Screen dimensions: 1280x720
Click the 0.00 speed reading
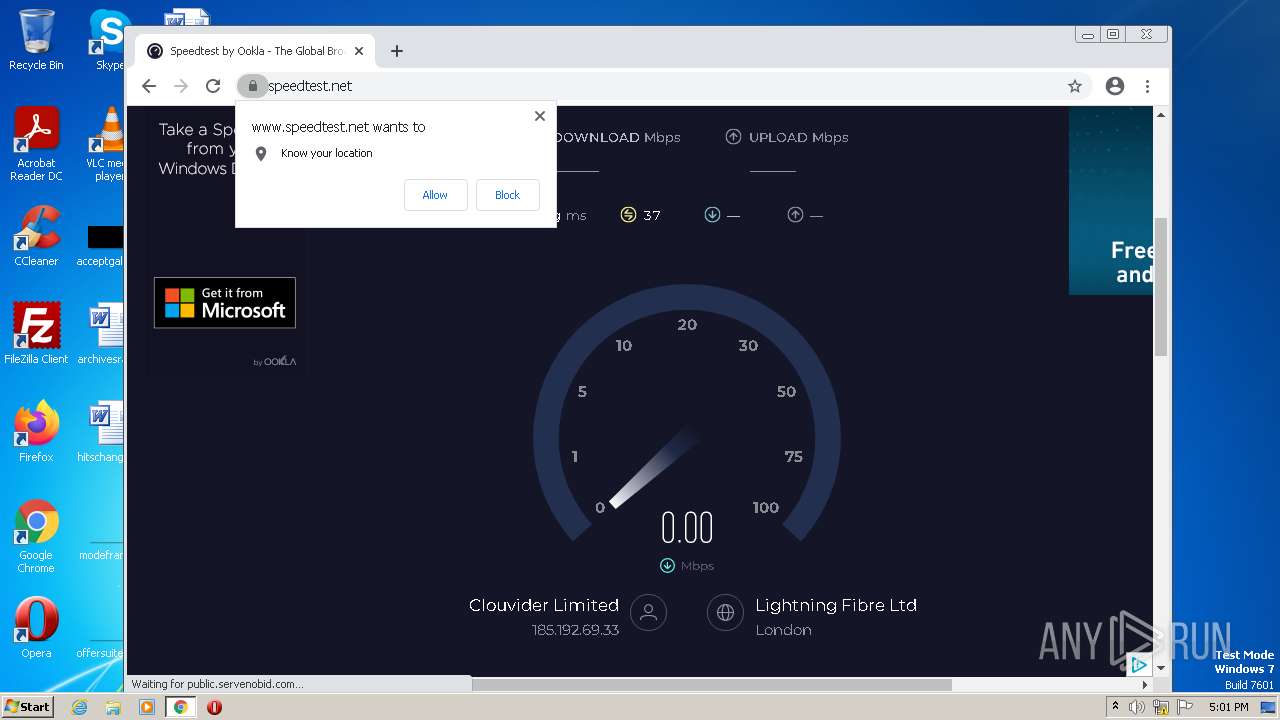point(687,527)
